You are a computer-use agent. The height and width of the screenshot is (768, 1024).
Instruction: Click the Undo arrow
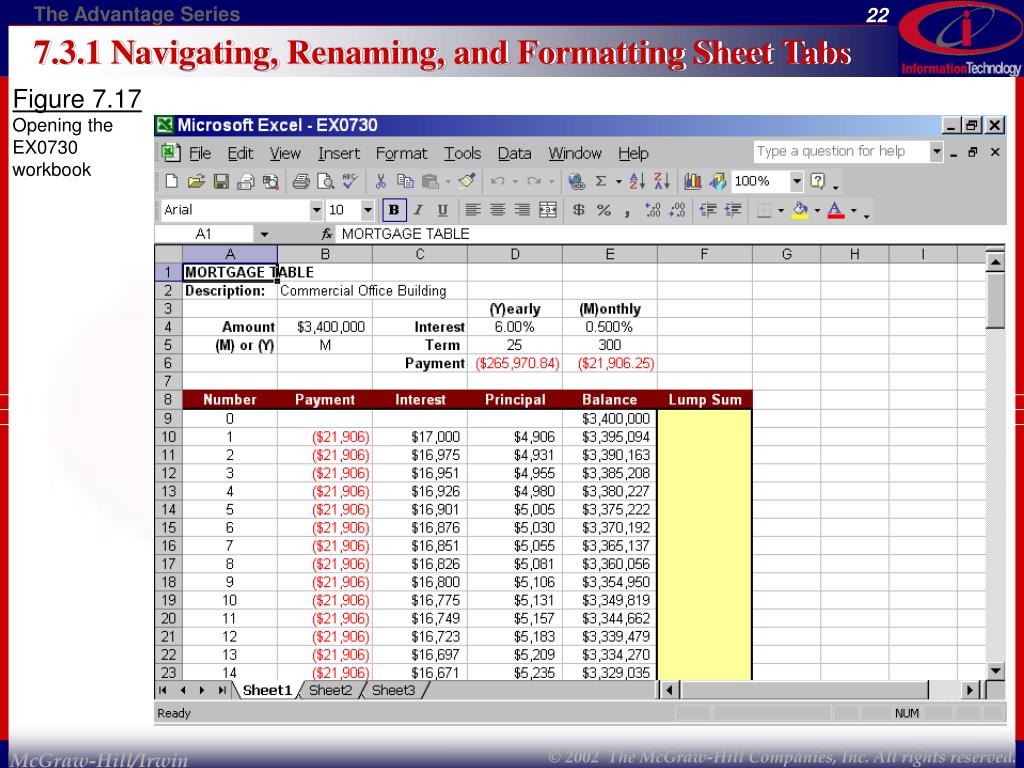(498, 182)
